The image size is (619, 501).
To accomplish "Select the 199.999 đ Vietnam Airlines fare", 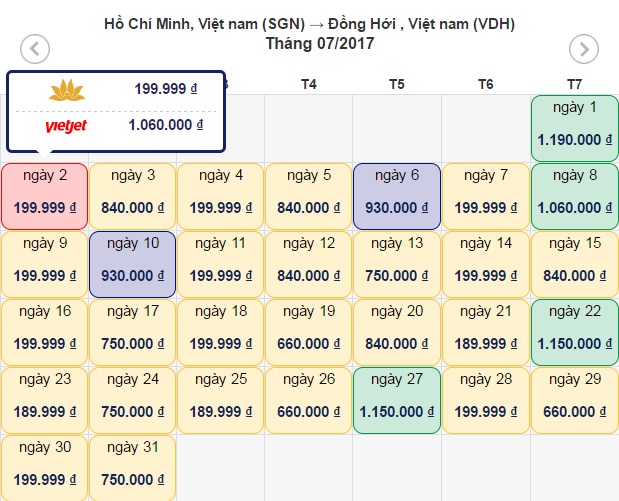I will point(165,90).
